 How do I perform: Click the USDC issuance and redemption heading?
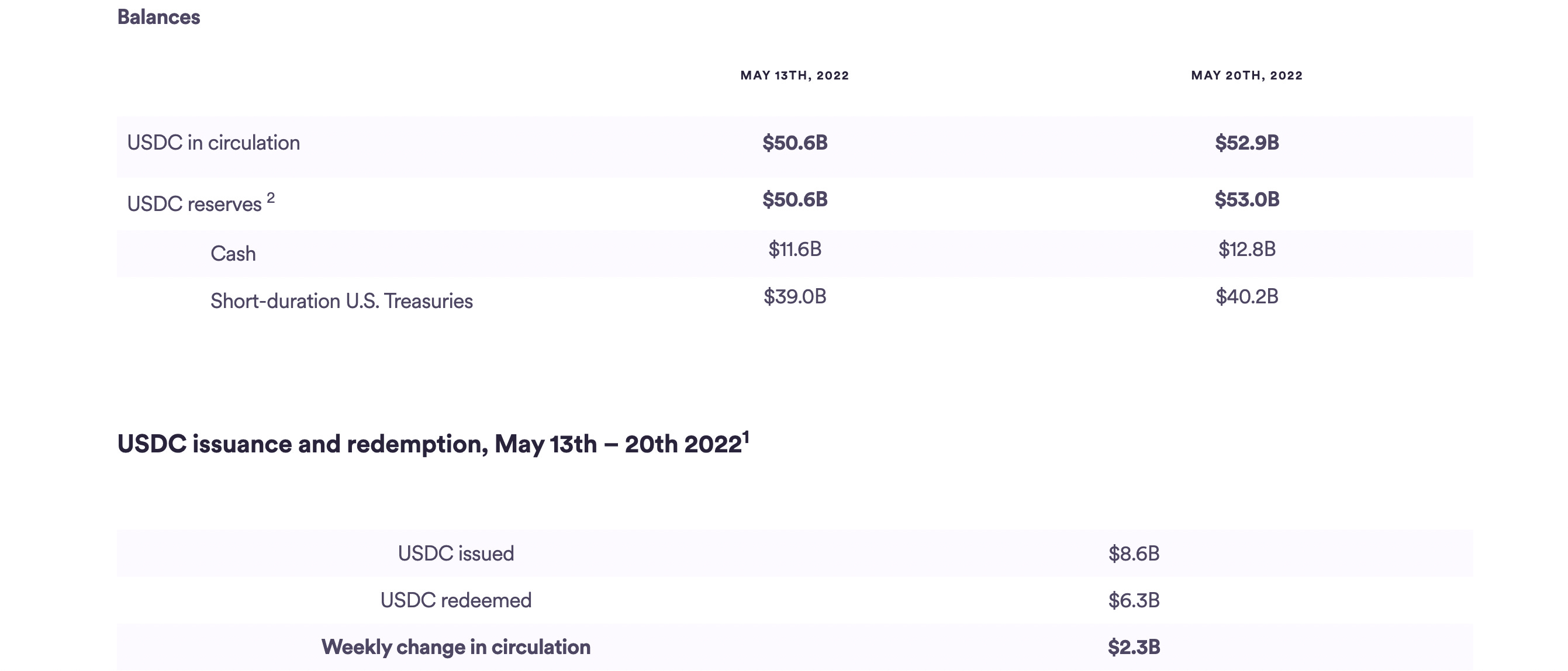point(429,444)
